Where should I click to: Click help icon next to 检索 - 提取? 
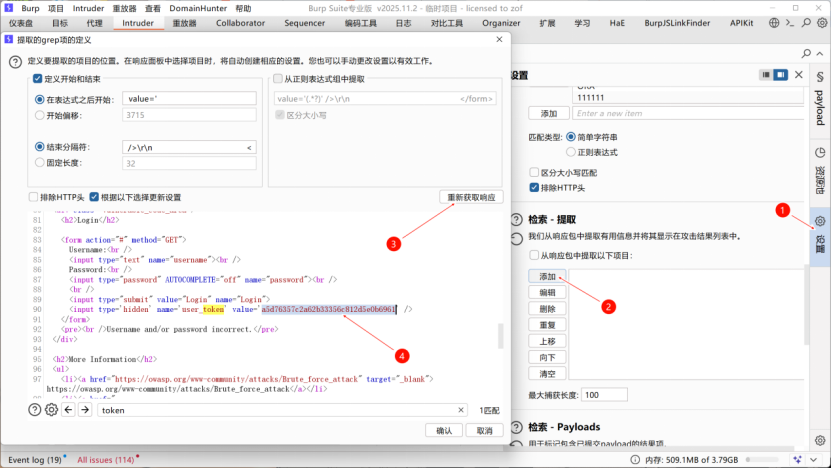[x=516, y=219]
